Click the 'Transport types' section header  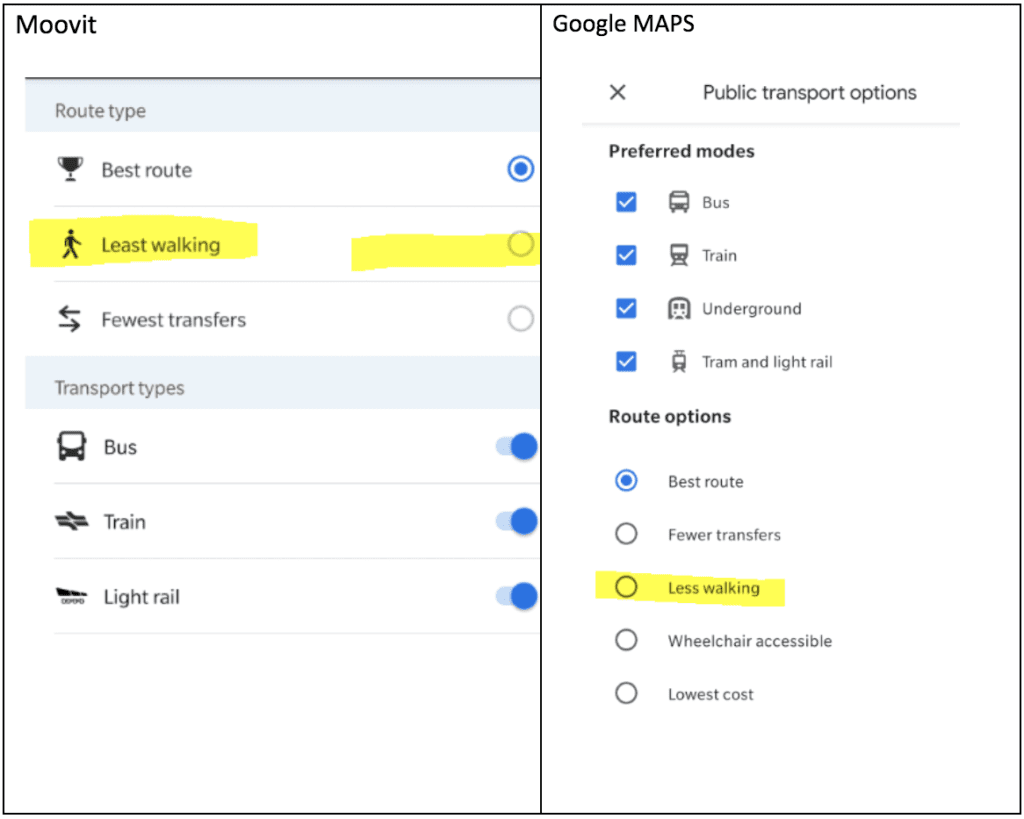(x=120, y=388)
